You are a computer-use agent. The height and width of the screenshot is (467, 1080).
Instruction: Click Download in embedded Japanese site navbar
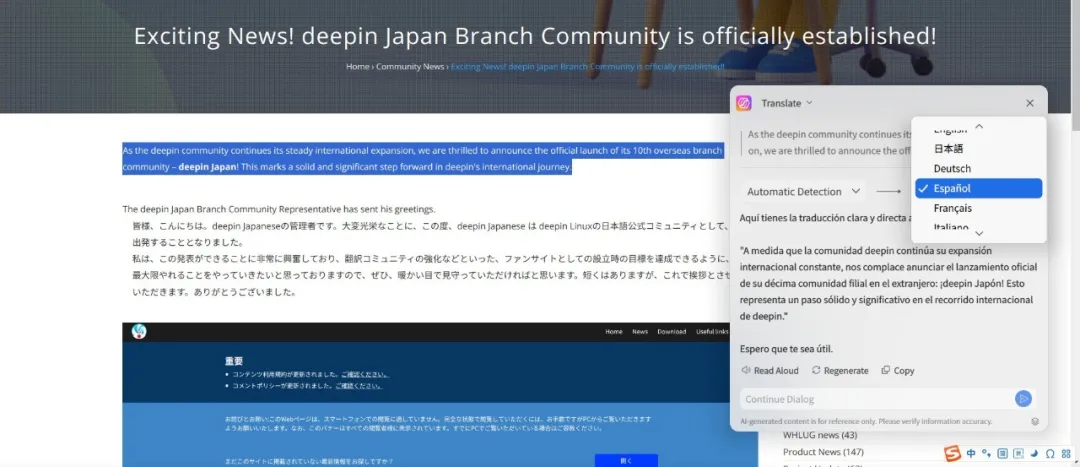pyautogui.click(x=672, y=331)
